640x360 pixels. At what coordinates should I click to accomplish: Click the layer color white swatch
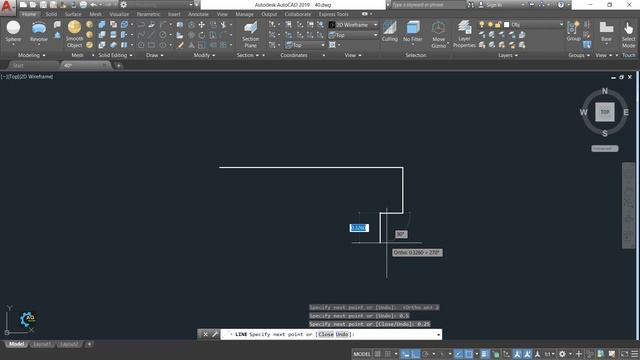(x=507, y=25)
